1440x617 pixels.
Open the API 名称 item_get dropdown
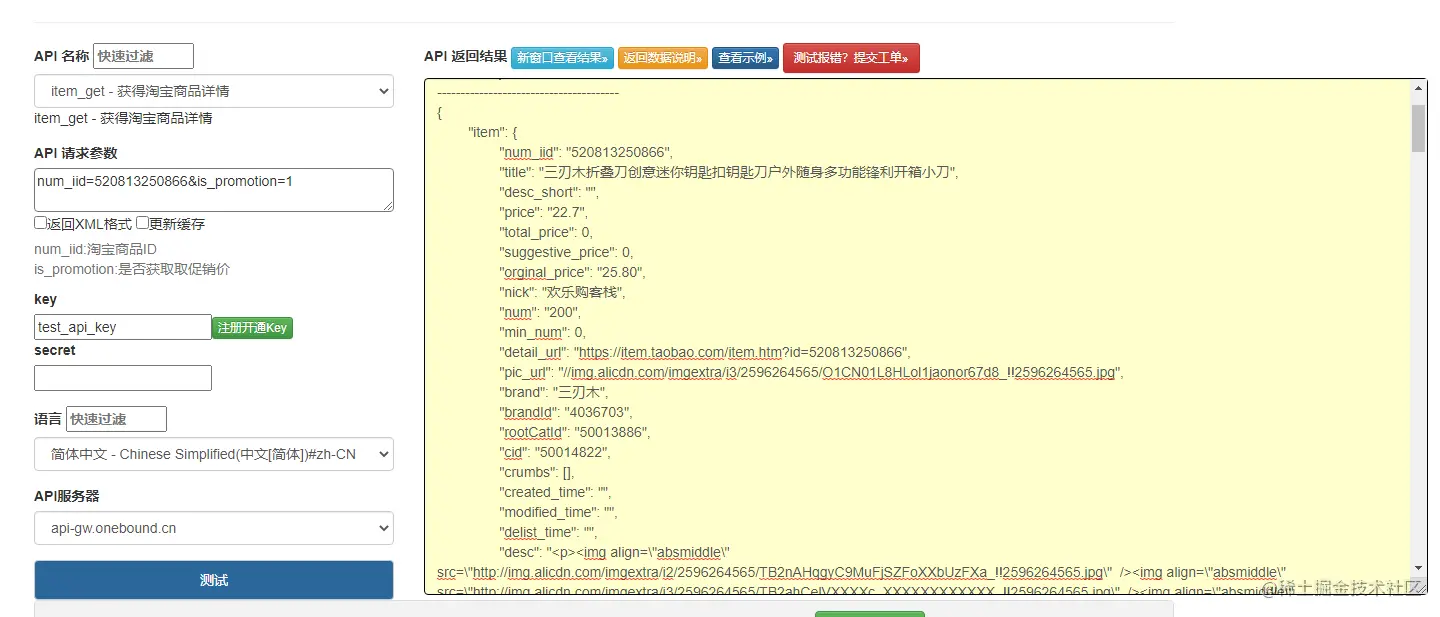point(214,91)
